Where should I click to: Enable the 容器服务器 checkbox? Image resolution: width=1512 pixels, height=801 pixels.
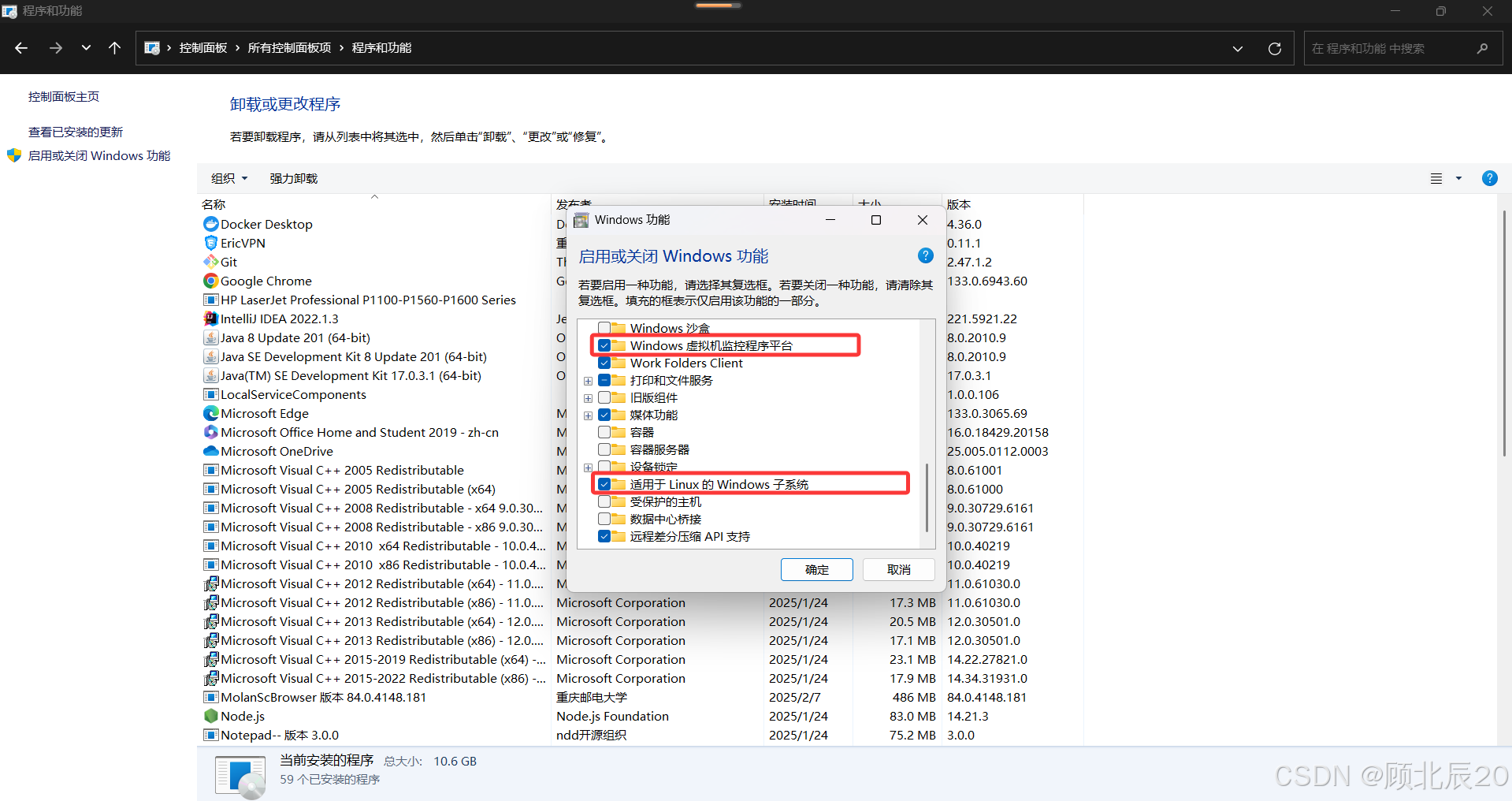click(604, 449)
